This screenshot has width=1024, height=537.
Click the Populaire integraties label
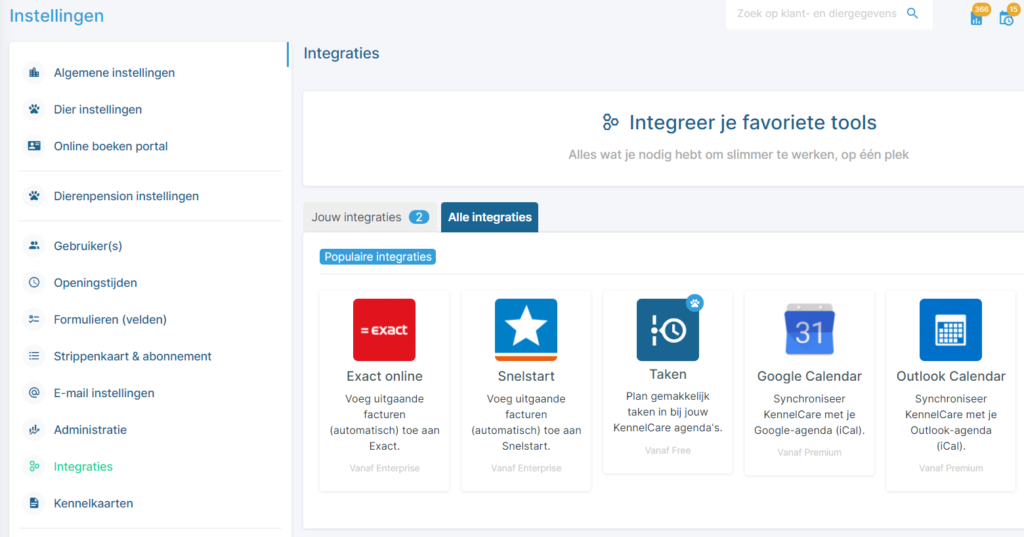(x=378, y=257)
